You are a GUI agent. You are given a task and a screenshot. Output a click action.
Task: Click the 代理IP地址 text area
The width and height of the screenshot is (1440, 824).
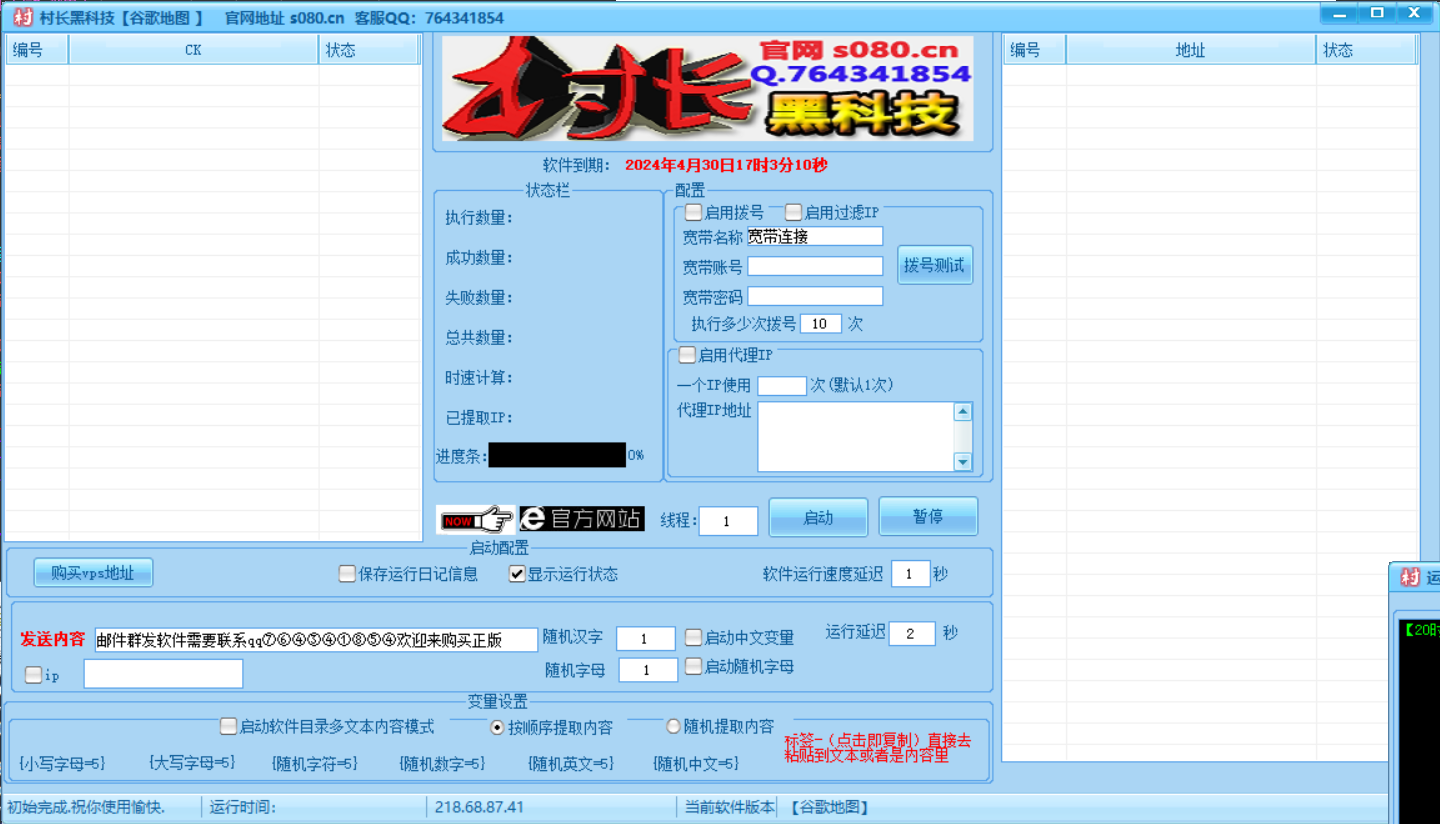click(x=856, y=436)
